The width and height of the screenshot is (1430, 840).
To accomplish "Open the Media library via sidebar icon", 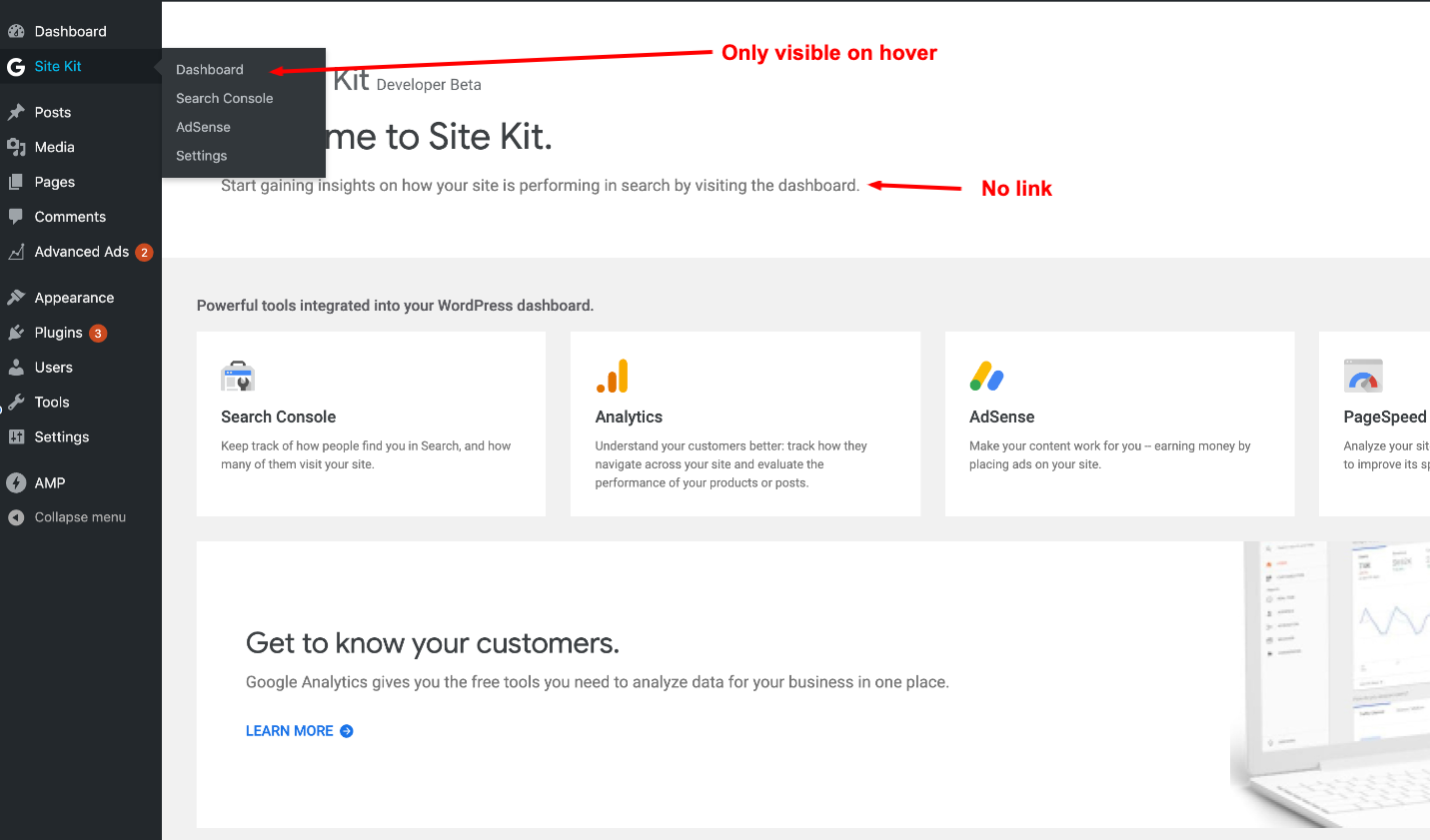I will tap(15, 147).
